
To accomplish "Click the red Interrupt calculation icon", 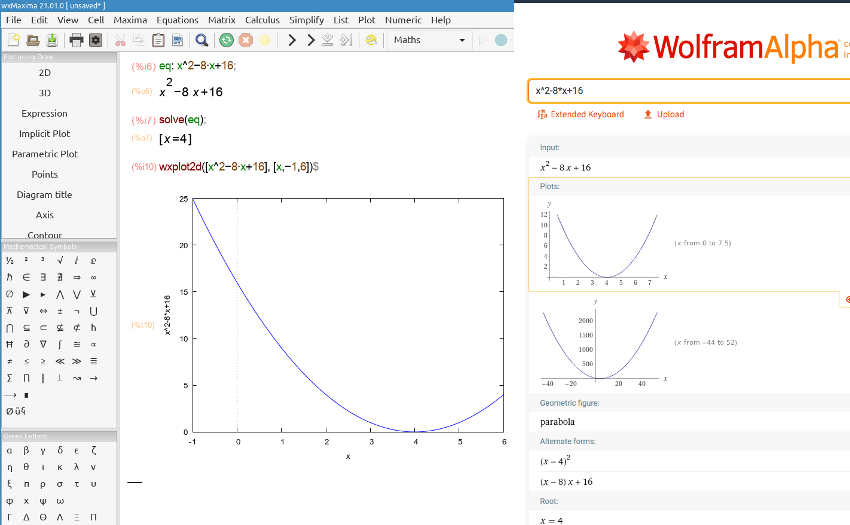I will pyautogui.click(x=246, y=40).
